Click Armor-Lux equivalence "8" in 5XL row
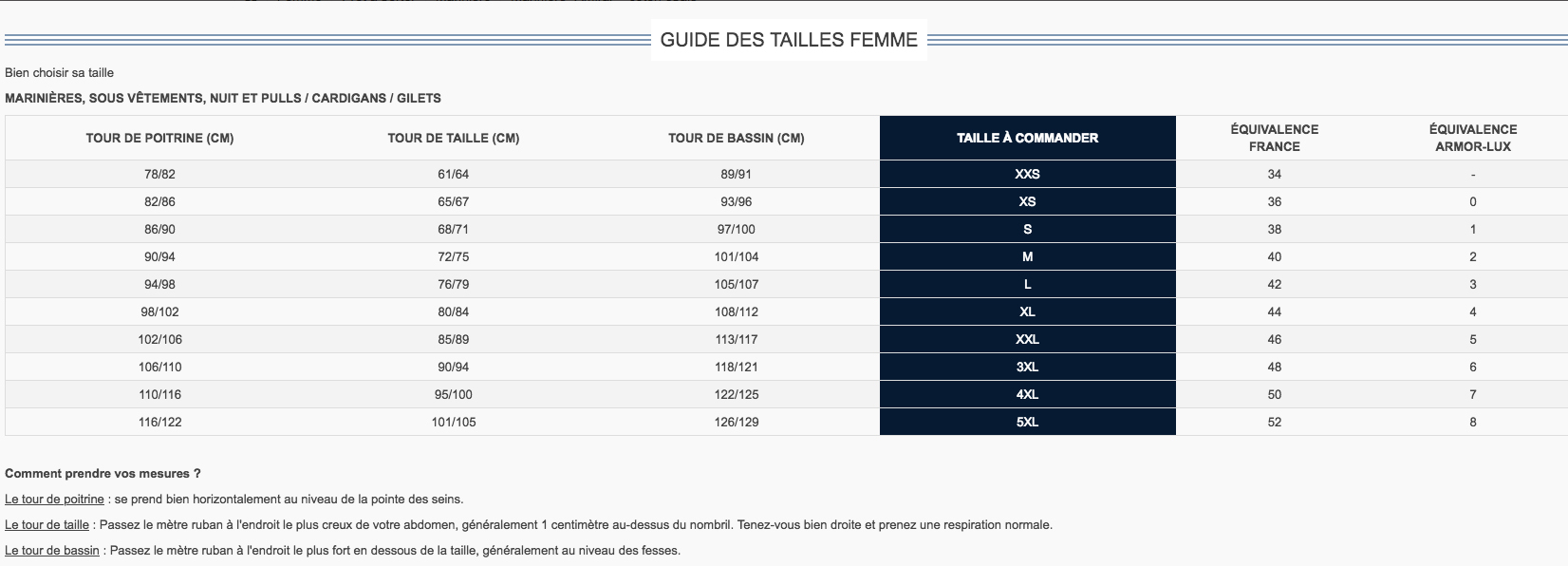 coord(1473,422)
